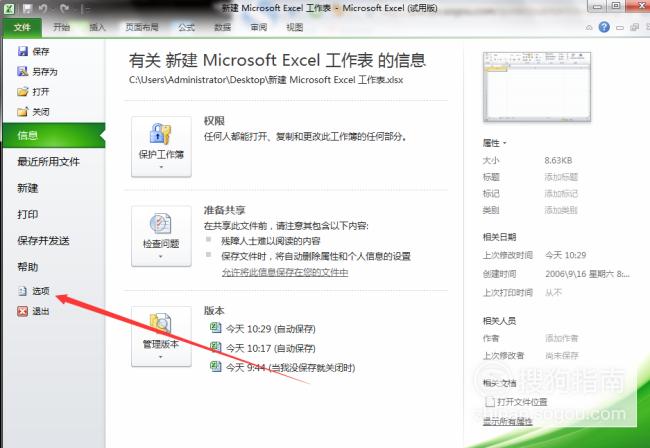
Task: Minimize the ribbon with the caret icon
Action: click(x=589, y=28)
